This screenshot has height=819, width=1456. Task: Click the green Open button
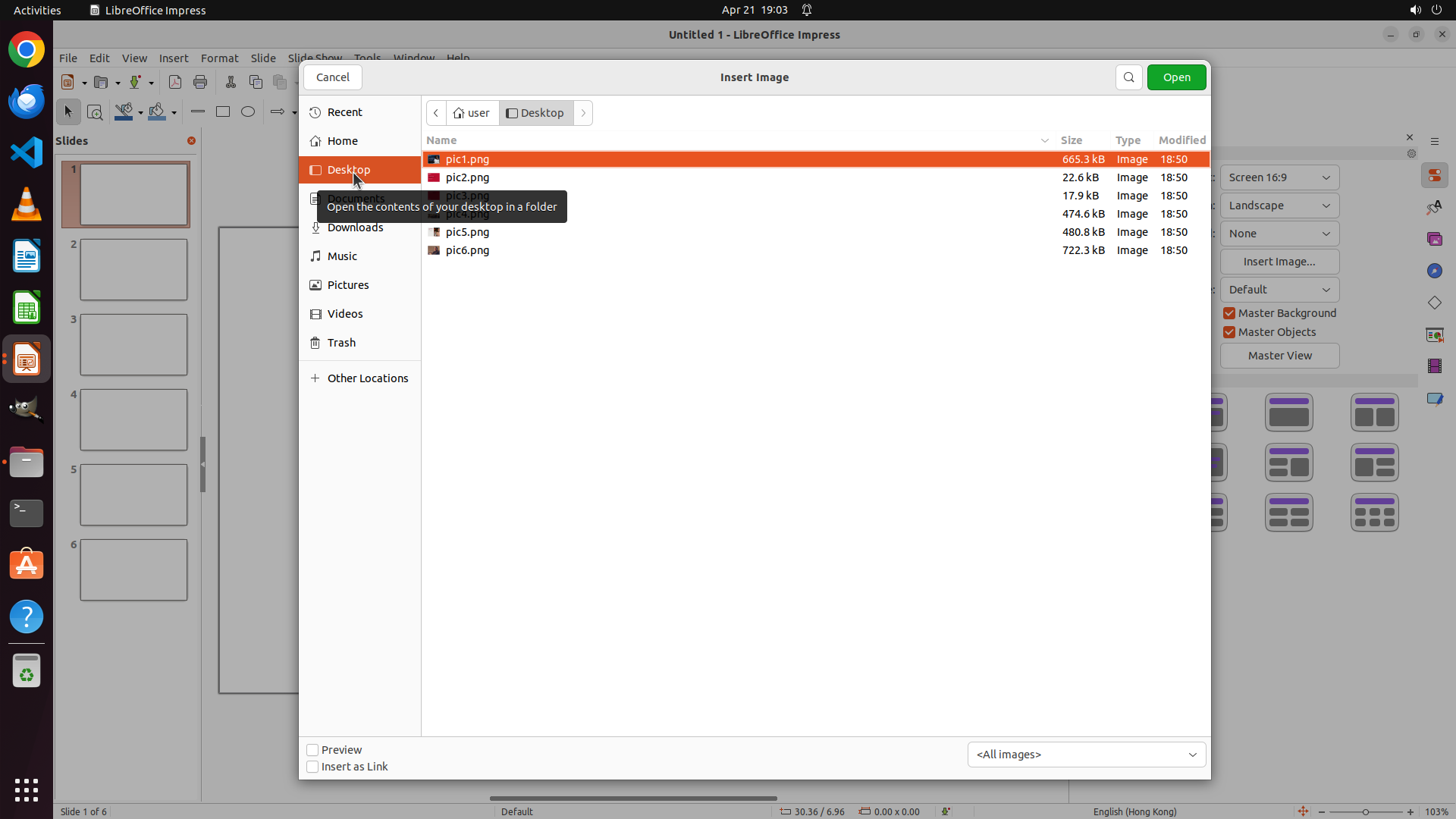pyautogui.click(x=1176, y=77)
